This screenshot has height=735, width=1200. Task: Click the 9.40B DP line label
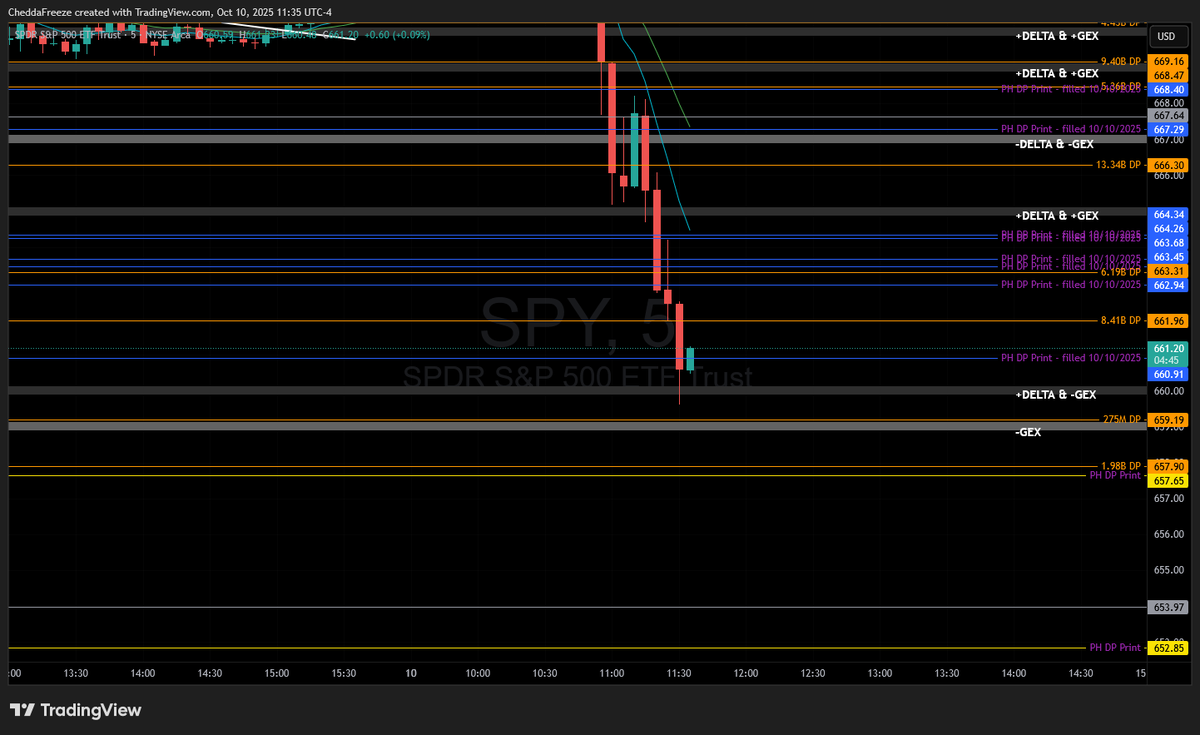tap(1121, 62)
